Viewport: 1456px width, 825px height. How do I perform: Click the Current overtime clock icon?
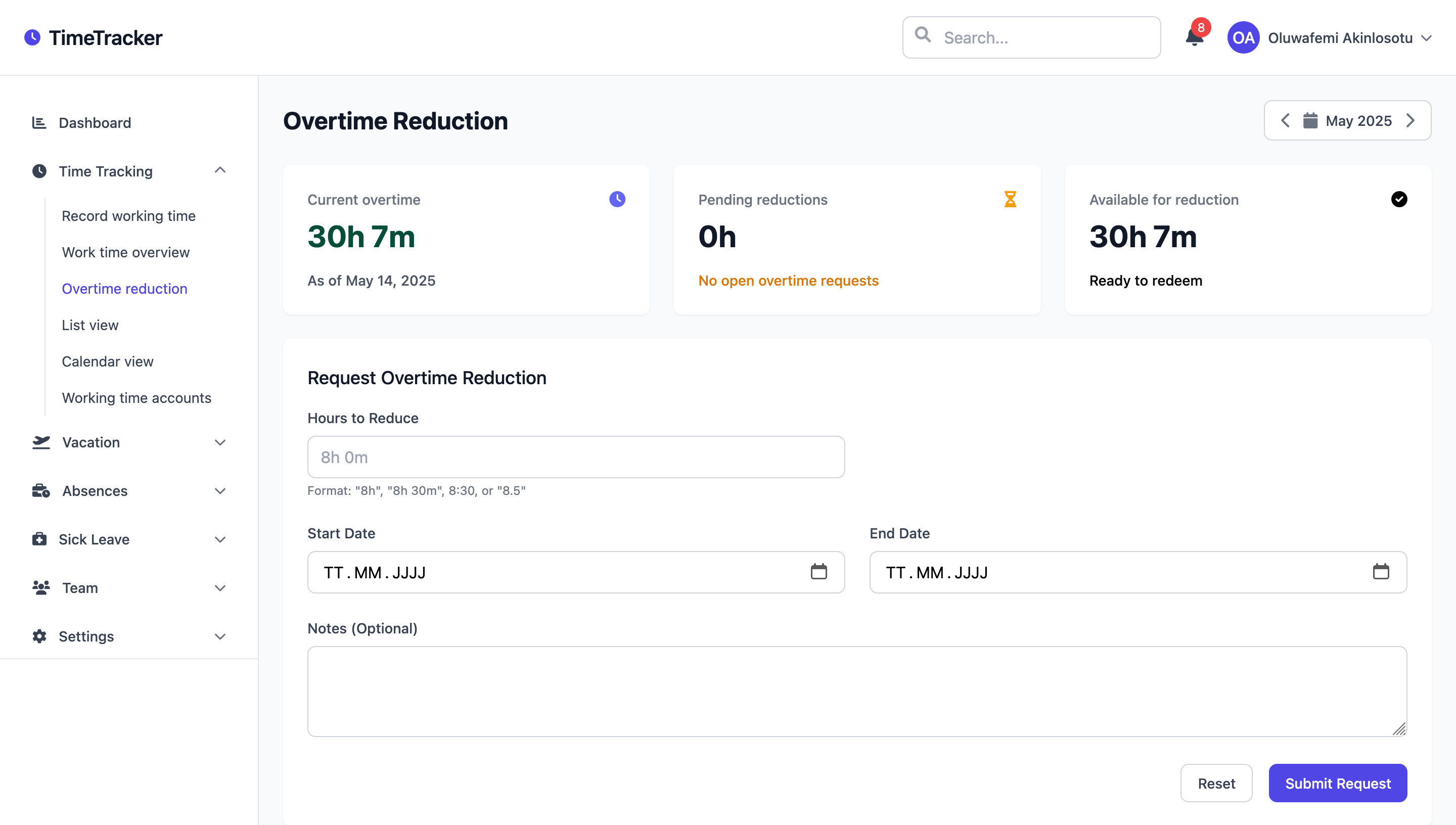(617, 199)
